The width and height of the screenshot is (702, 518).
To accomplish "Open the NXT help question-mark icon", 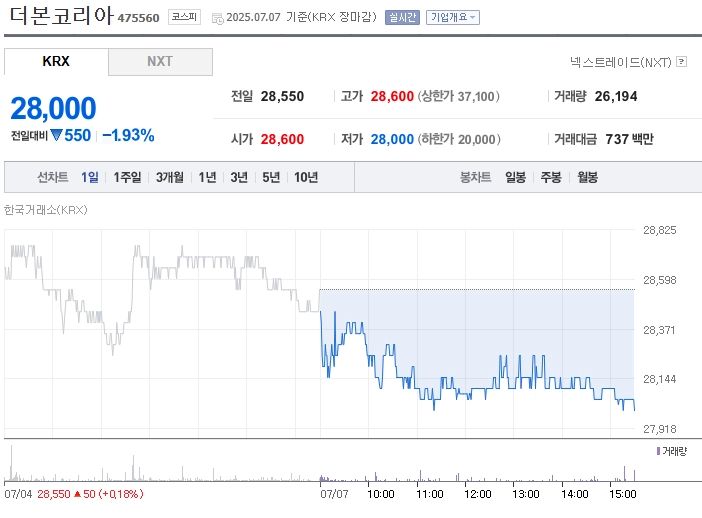I will click(x=681, y=61).
